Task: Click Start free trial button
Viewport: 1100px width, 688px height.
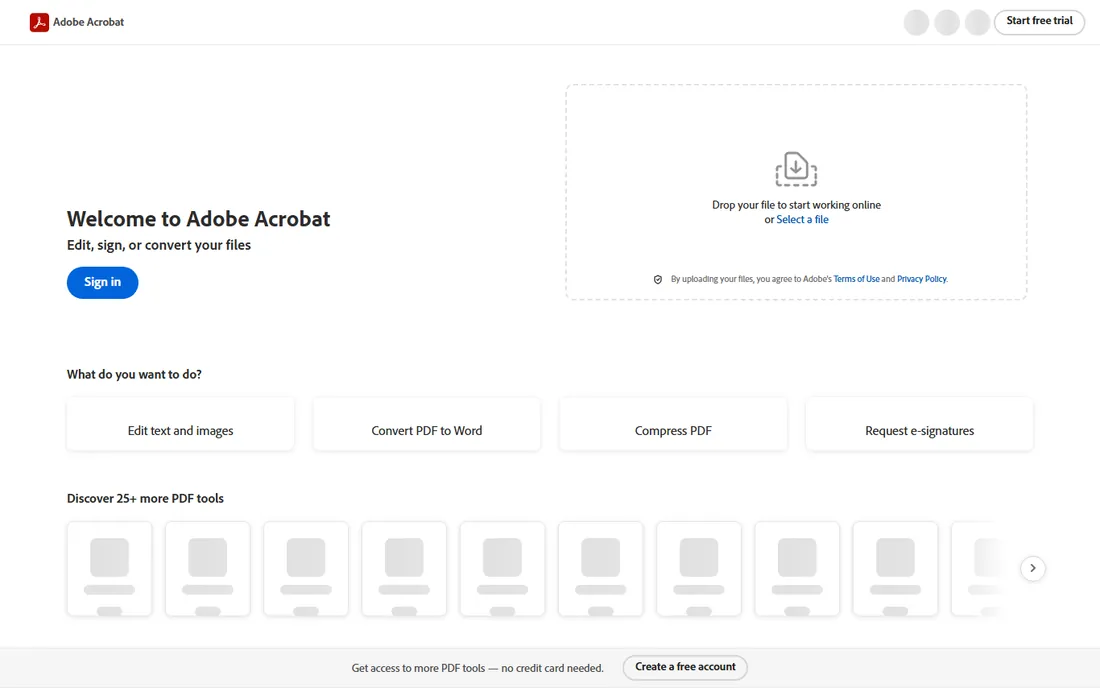Action: (x=1039, y=22)
